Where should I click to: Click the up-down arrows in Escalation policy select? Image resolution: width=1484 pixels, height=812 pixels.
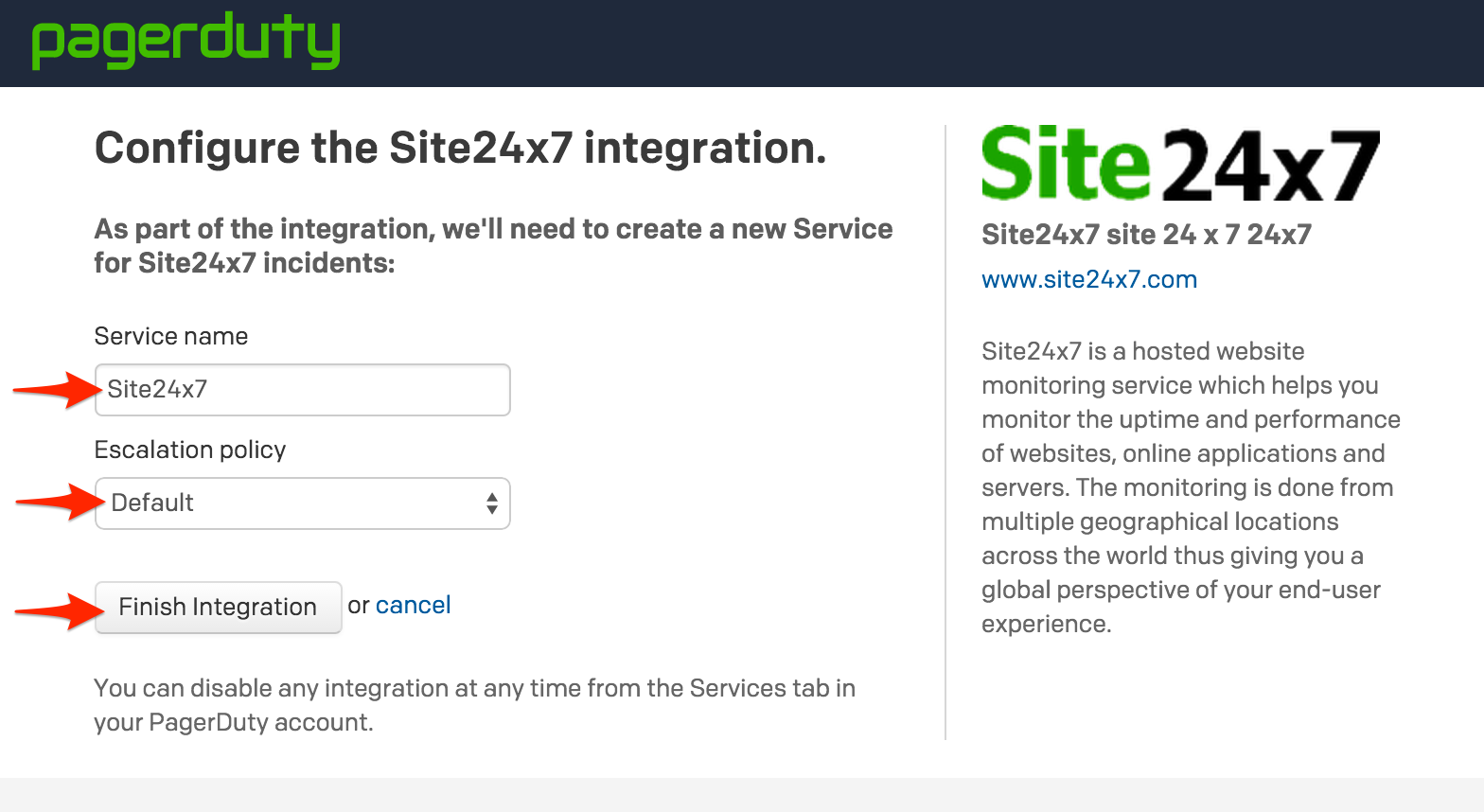click(x=491, y=503)
